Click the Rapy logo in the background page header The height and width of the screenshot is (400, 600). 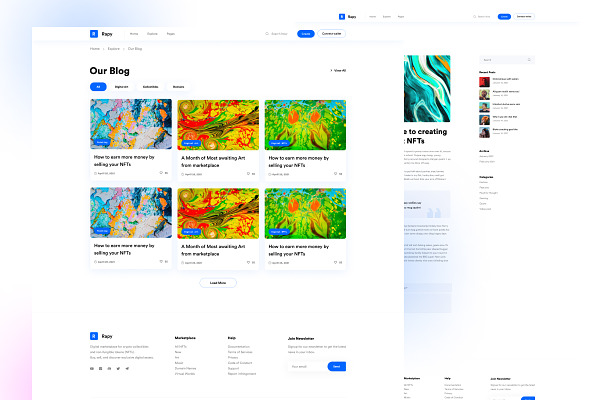tap(347, 16)
